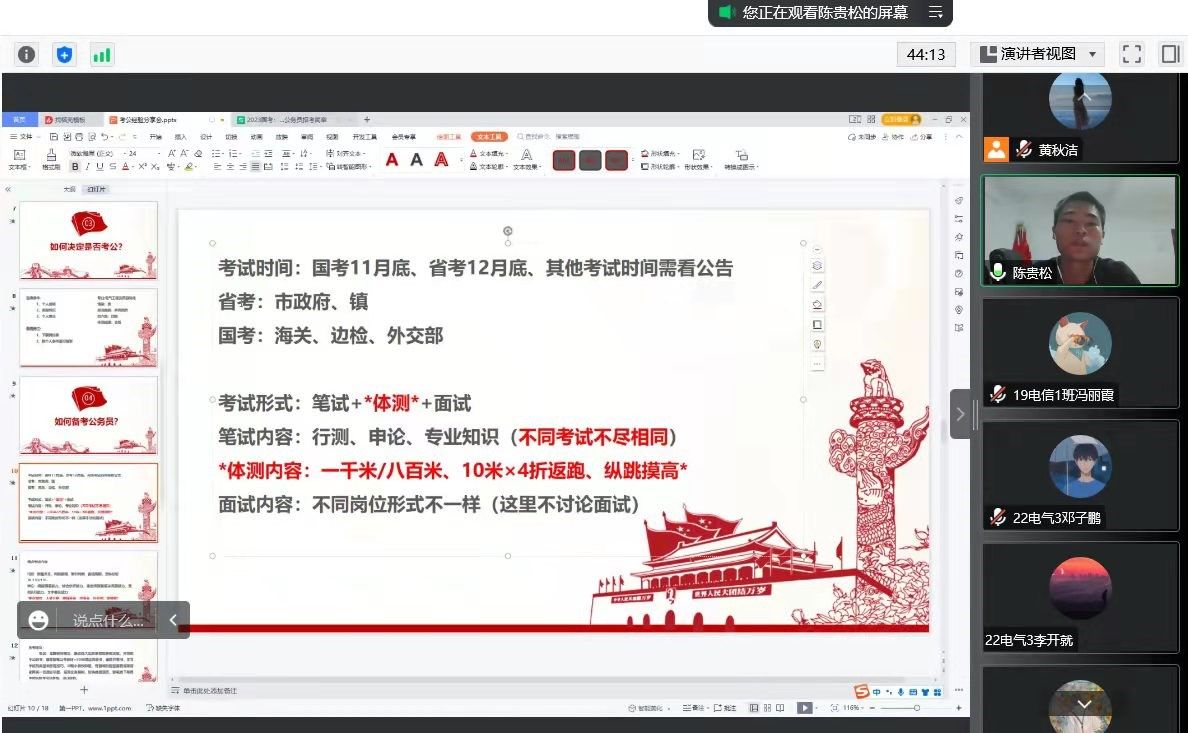Select the 文本工具 ribbon tab
Viewport: 1188px width, 733px height.
pos(490,136)
